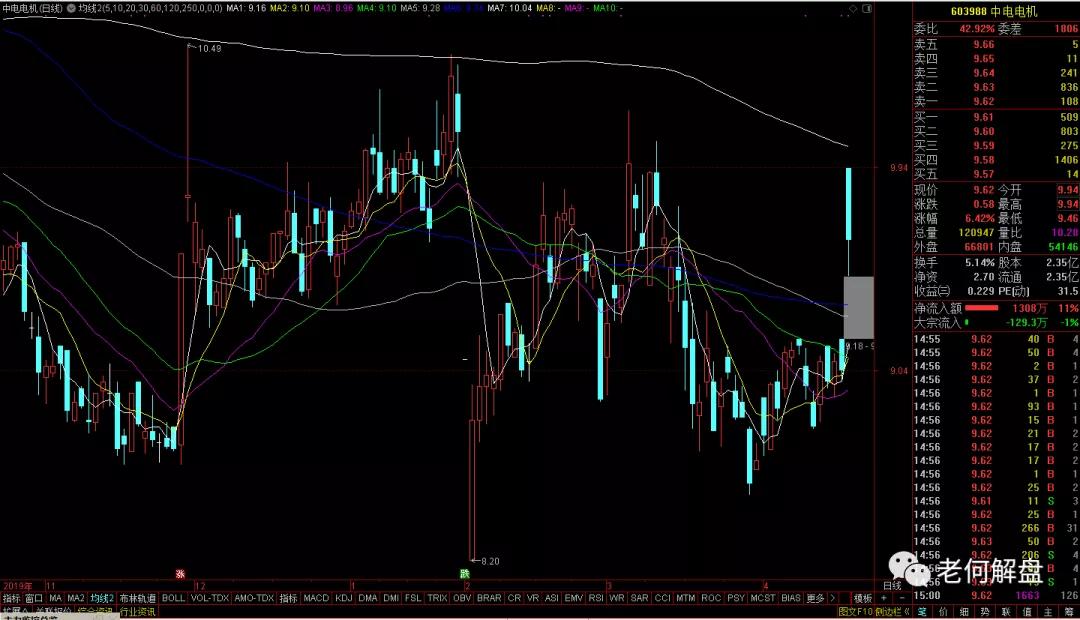Click the plus zoom icon beside 模板
Viewport: 1080px width, 620px height.
click(x=884, y=598)
